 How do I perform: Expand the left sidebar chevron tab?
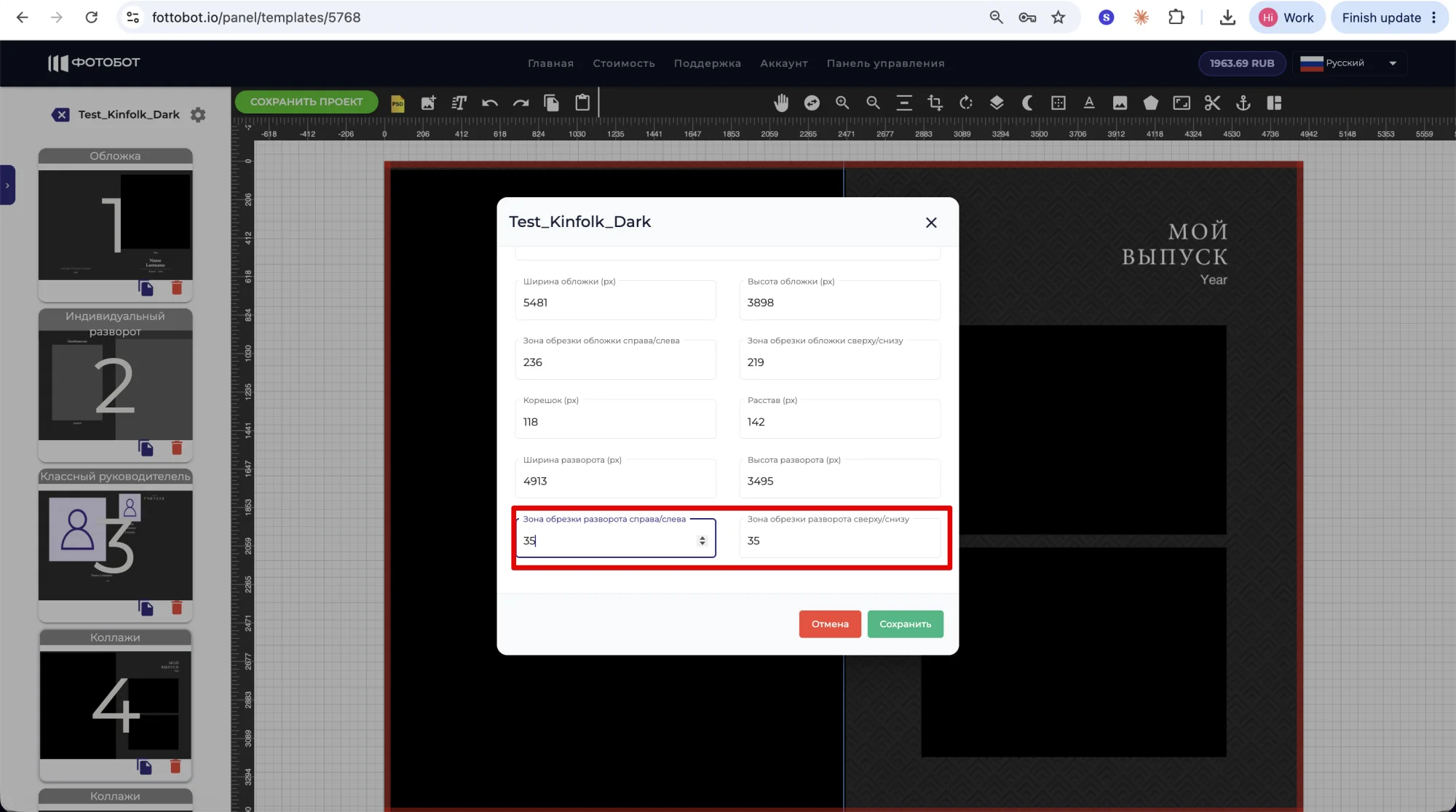(x=7, y=186)
